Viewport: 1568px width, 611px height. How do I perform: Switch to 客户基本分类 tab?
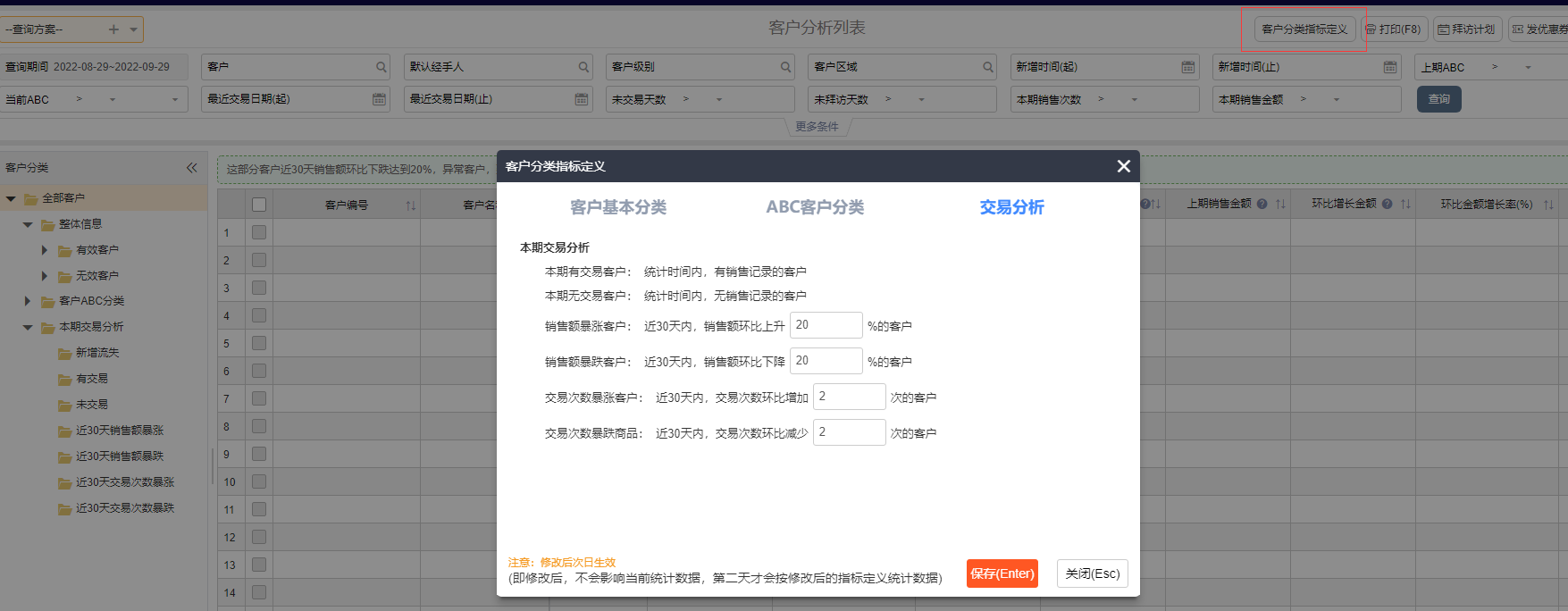(618, 207)
